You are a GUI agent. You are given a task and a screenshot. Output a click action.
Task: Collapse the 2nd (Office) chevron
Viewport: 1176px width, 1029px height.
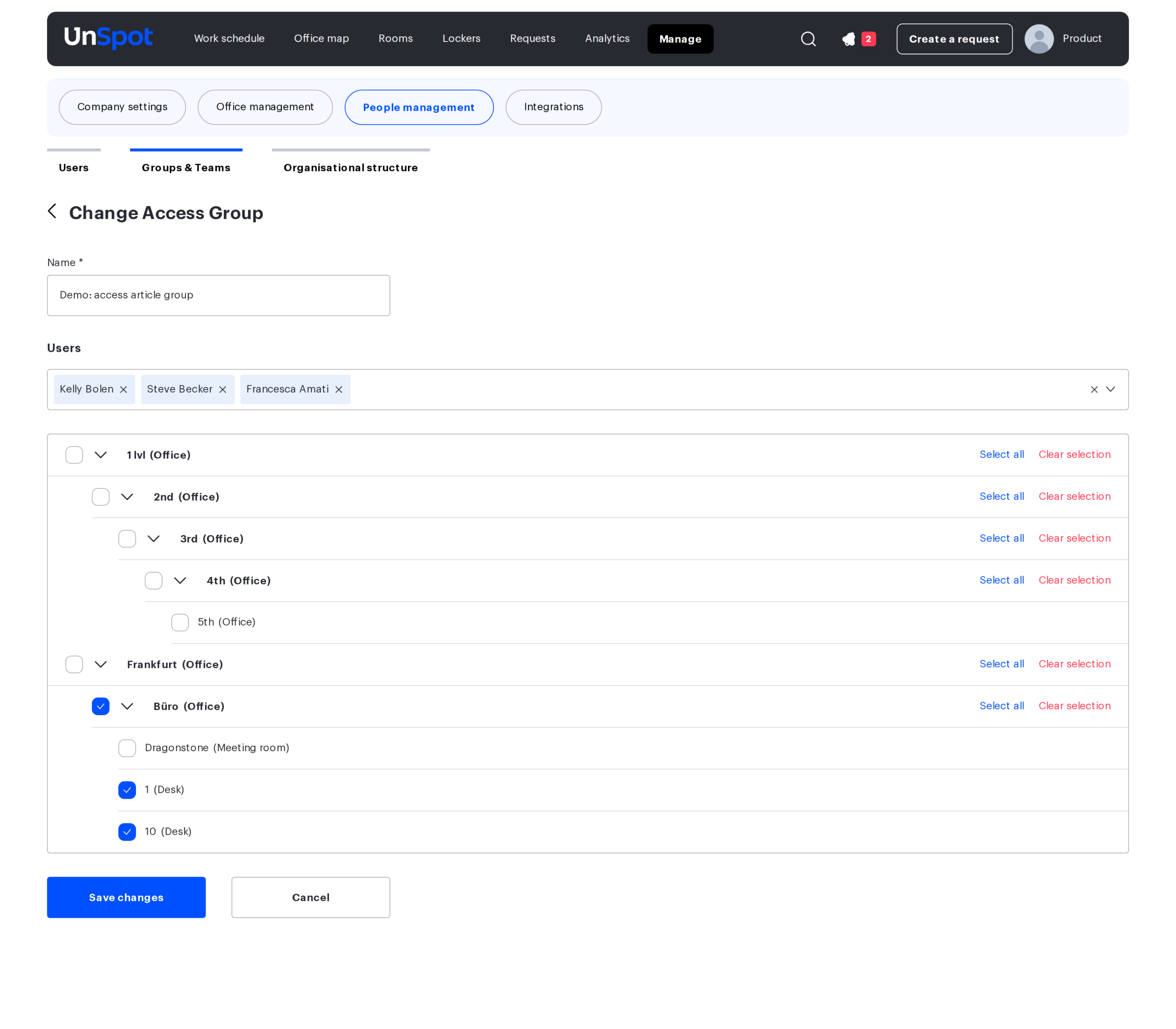click(127, 497)
